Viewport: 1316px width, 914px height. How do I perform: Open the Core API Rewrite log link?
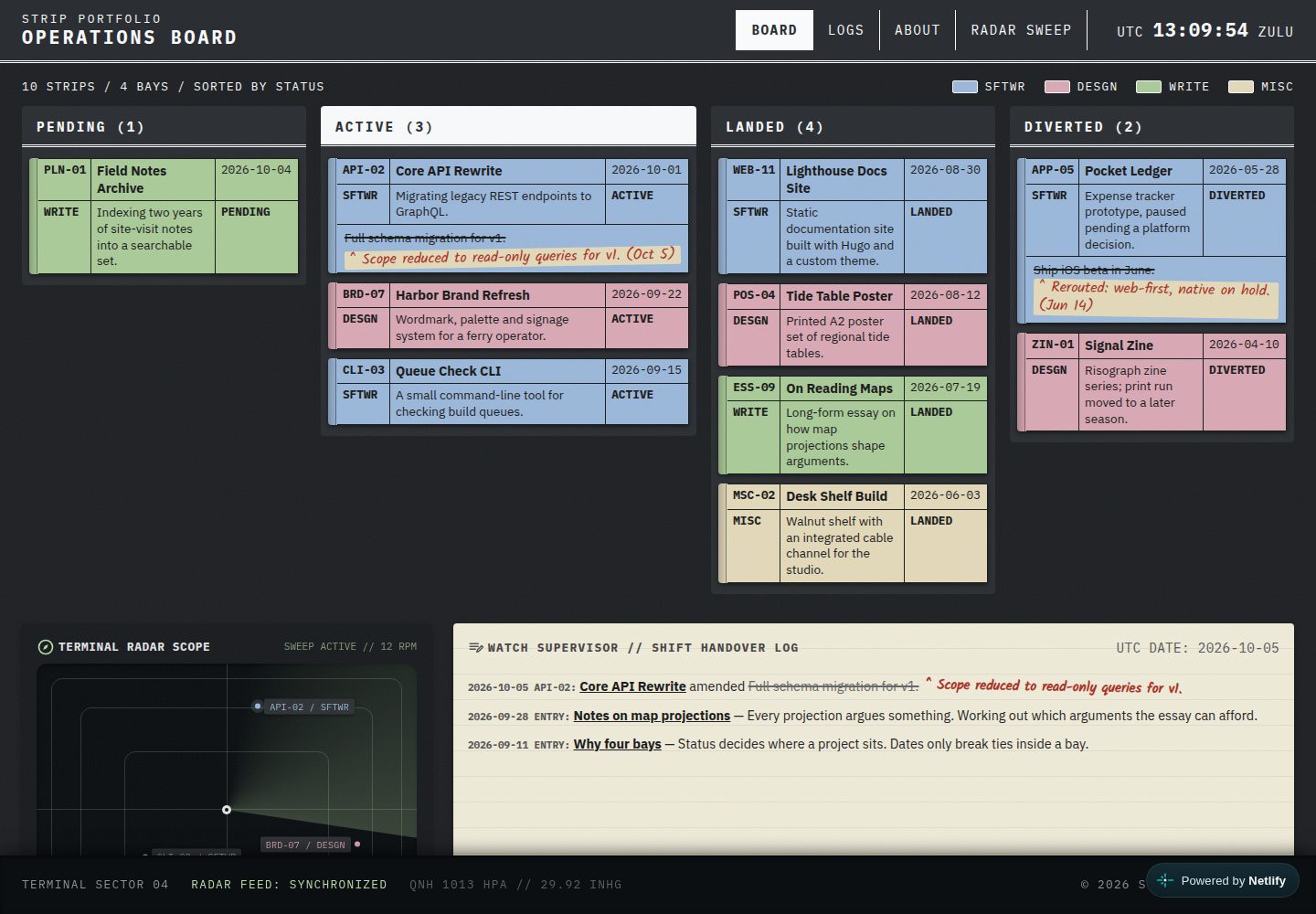tap(632, 686)
